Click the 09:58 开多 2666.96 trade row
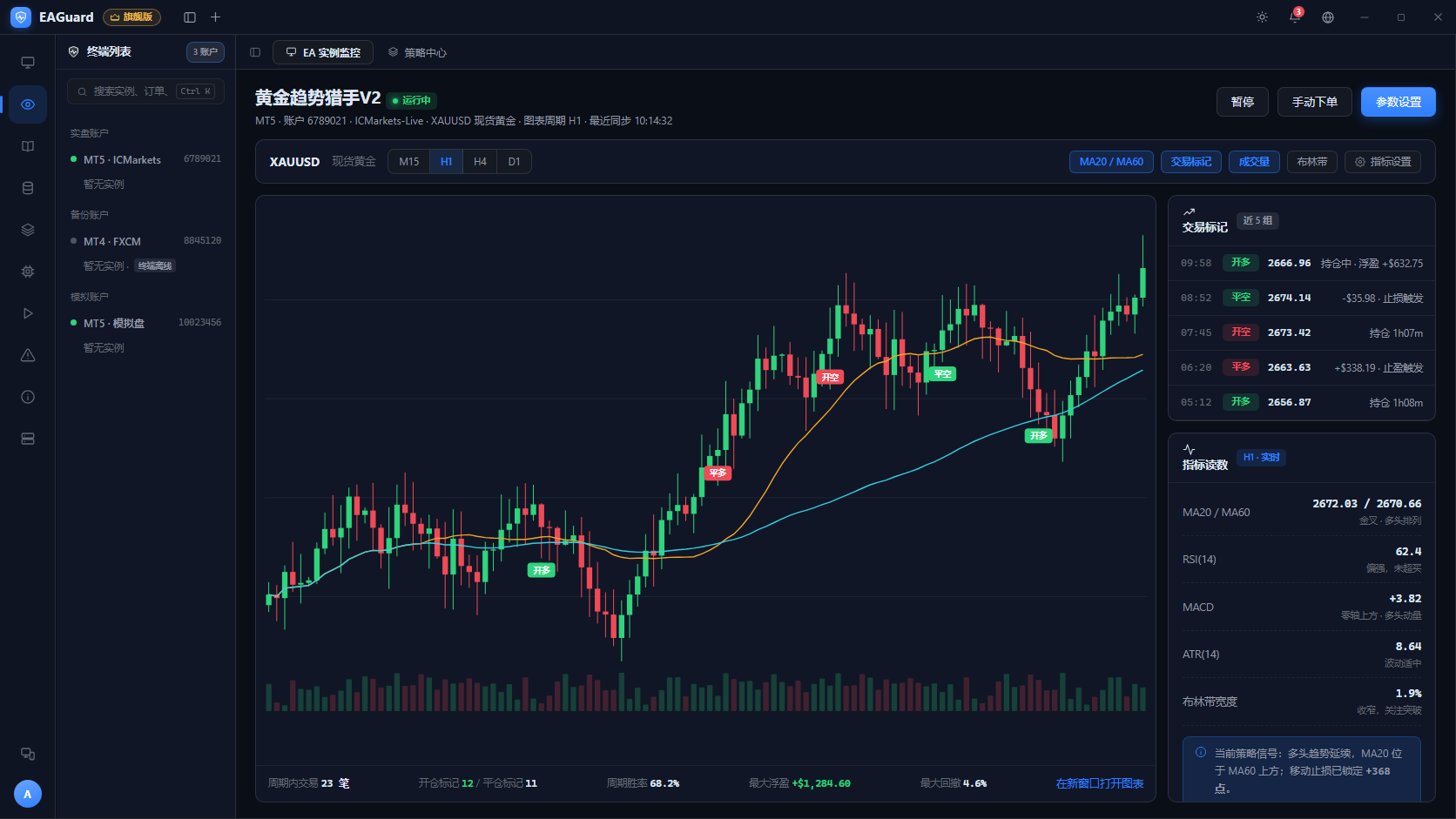 click(x=1301, y=263)
